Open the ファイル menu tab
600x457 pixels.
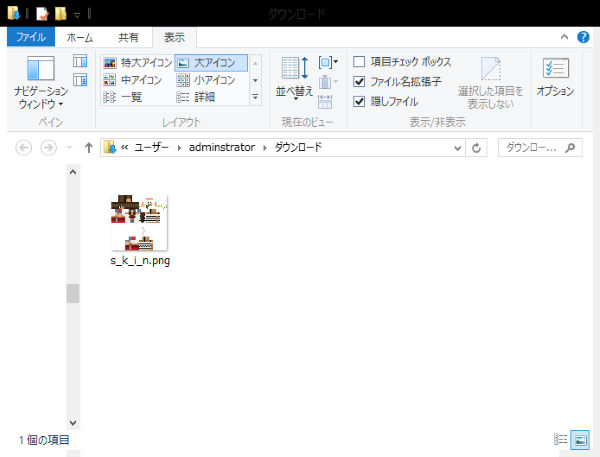[30, 37]
